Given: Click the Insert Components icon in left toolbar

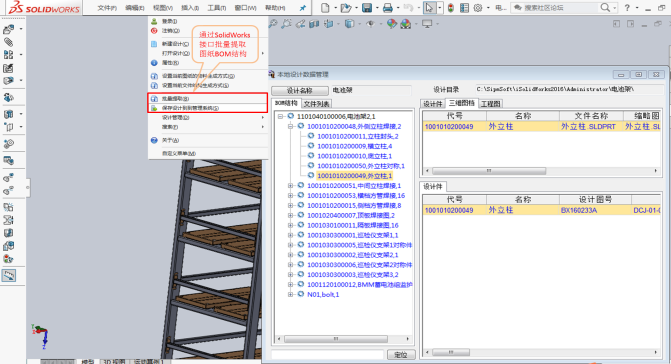Looking at the screenshot, I should coord(9,29).
